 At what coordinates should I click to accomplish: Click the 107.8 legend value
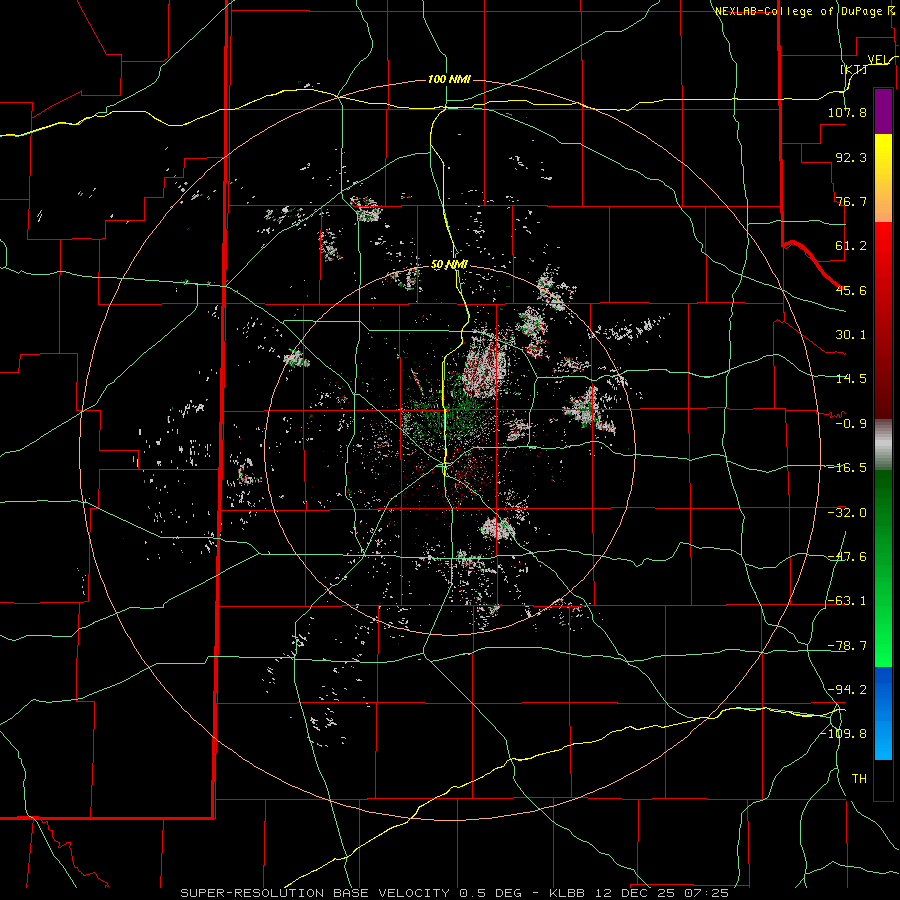(847, 112)
